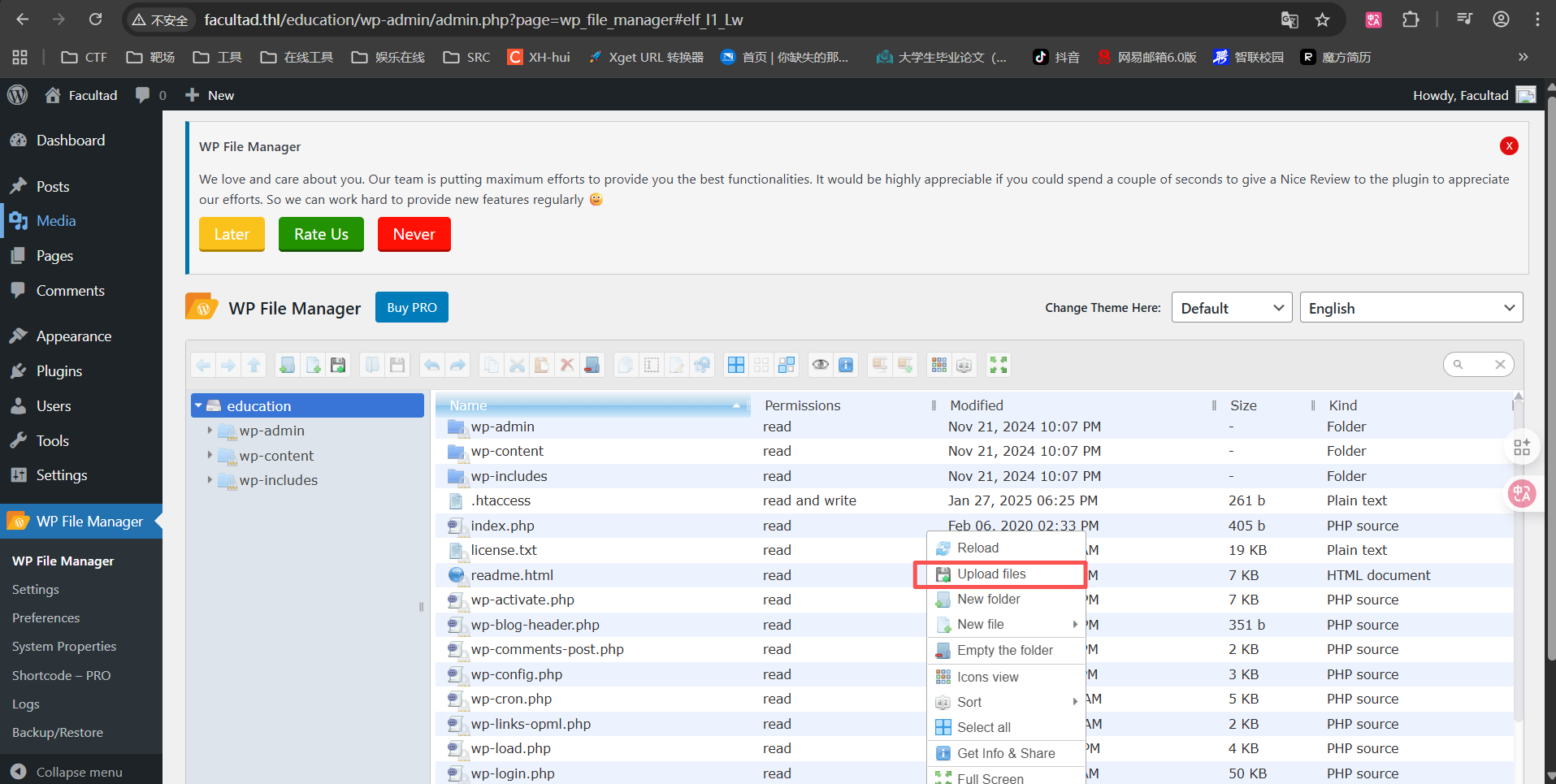Bookmark this page with the star icon
The width and height of the screenshot is (1556, 784).
pos(1323,19)
